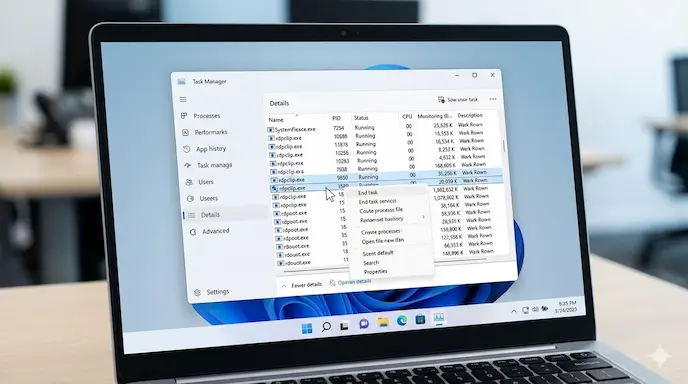Sort by the Status column header
Image resolution: width=688 pixels, height=384 pixels.
click(x=361, y=118)
